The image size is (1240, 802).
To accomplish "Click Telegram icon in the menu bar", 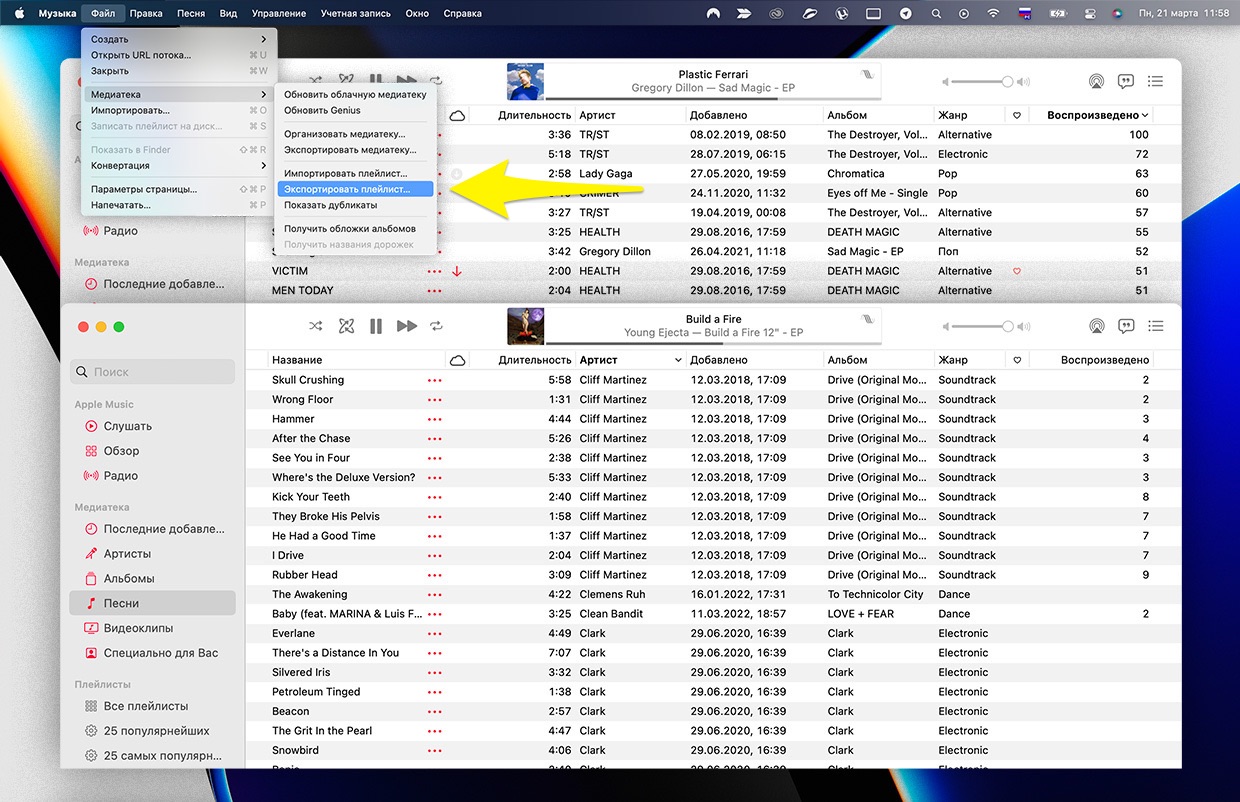I will (906, 13).
